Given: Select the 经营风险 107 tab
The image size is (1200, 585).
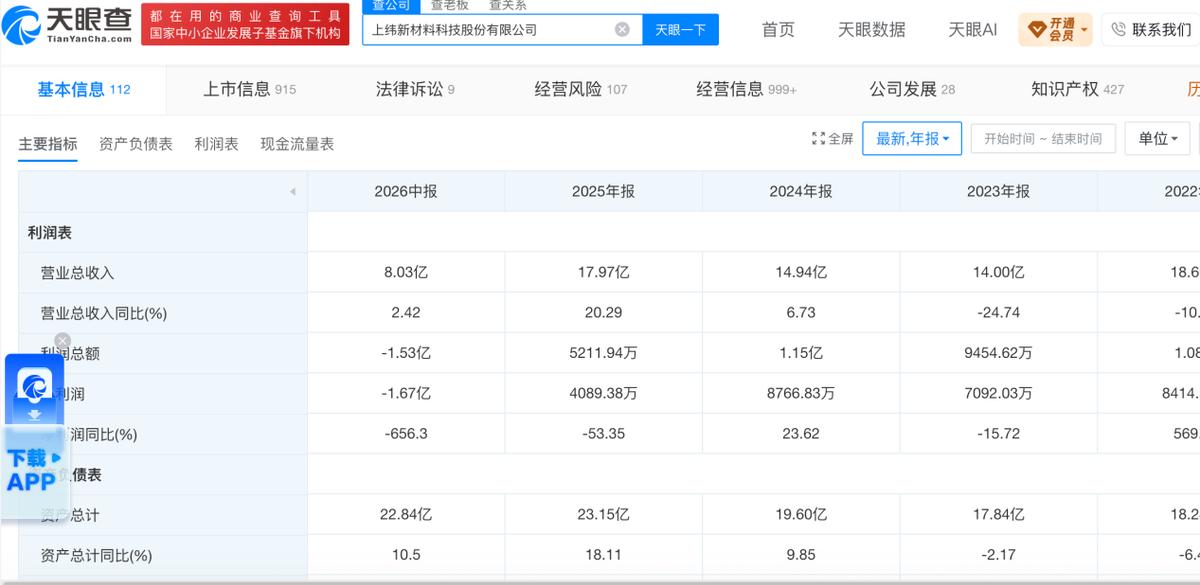Looking at the screenshot, I should (x=581, y=90).
